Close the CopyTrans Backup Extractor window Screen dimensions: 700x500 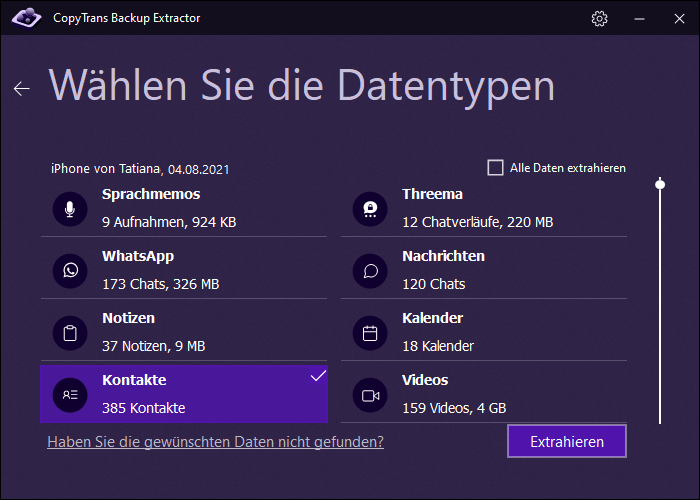(x=679, y=18)
